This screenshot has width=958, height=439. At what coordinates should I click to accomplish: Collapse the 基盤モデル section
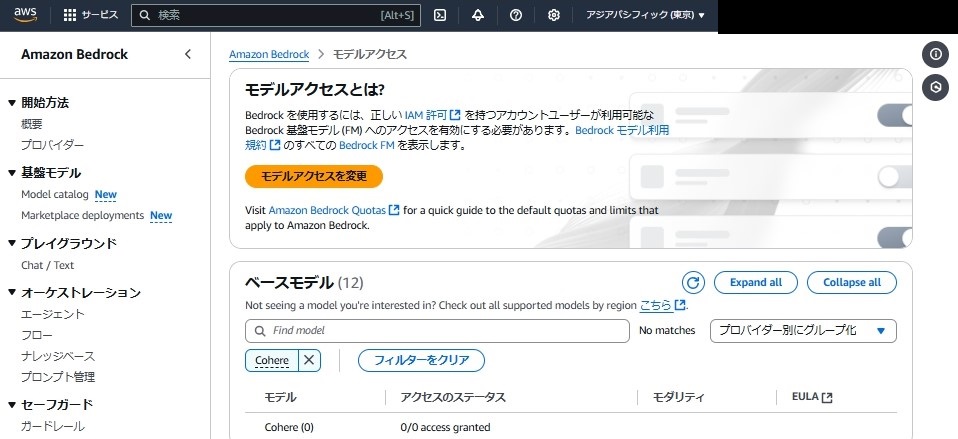point(12,173)
